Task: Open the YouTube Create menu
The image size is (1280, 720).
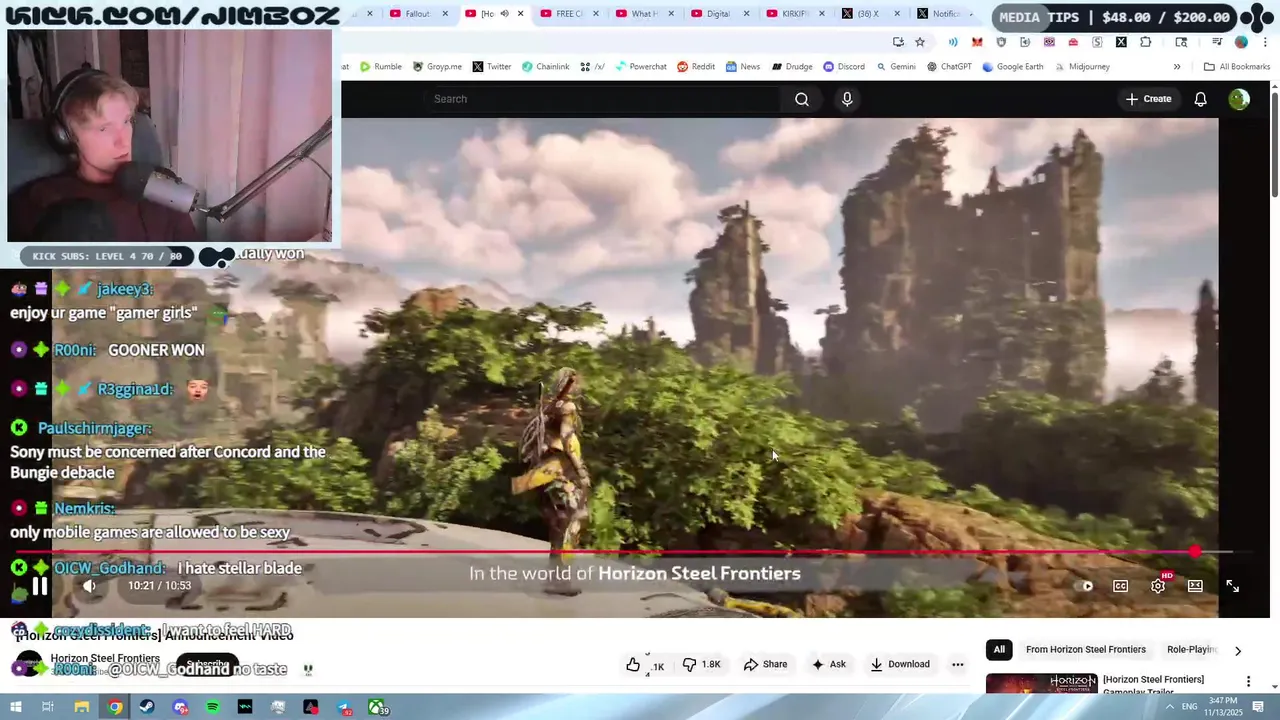Action: (1148, 99)
